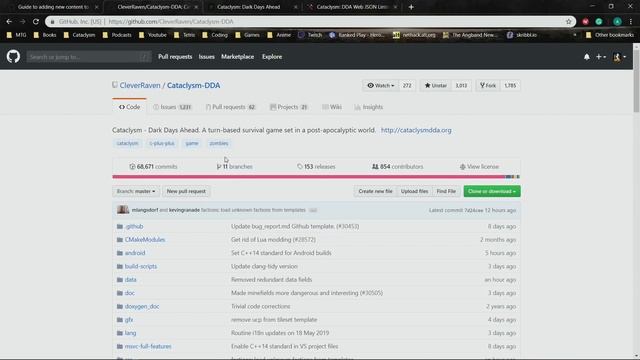The image size is (640, 360).
Task: Switch to the Code tab
Action: 129,107
